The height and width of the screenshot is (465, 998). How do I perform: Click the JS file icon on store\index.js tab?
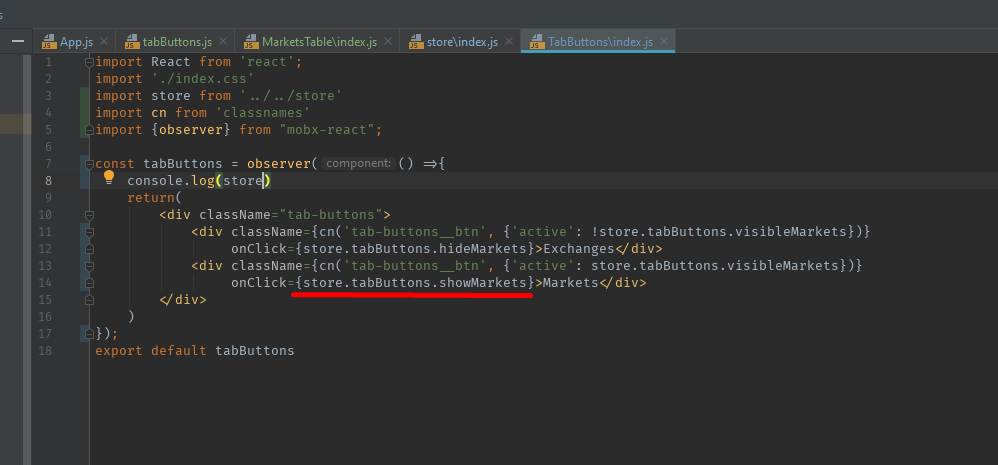tap(416, 42)
